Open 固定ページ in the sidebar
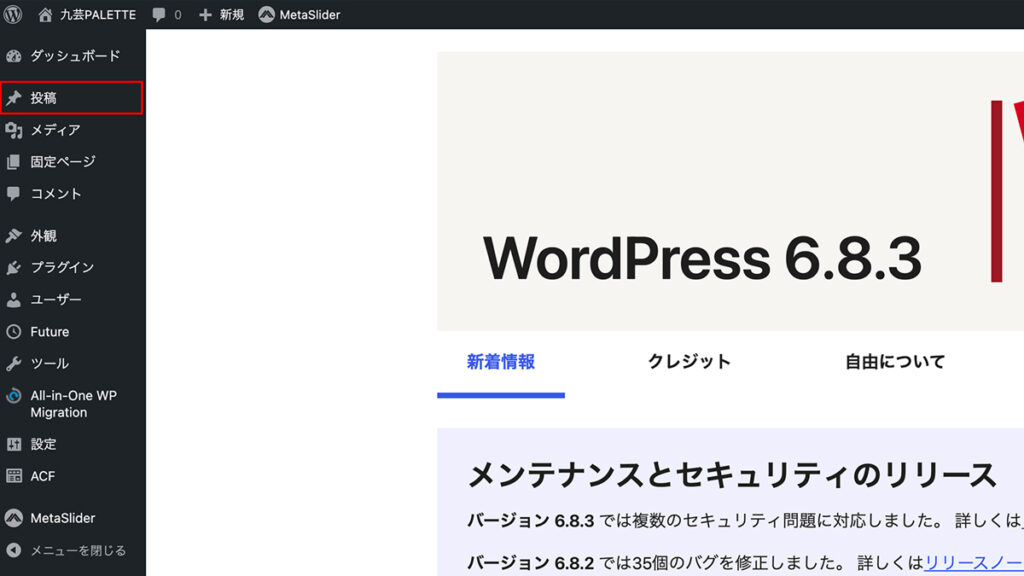The image size is (1024, 576). 62,162
